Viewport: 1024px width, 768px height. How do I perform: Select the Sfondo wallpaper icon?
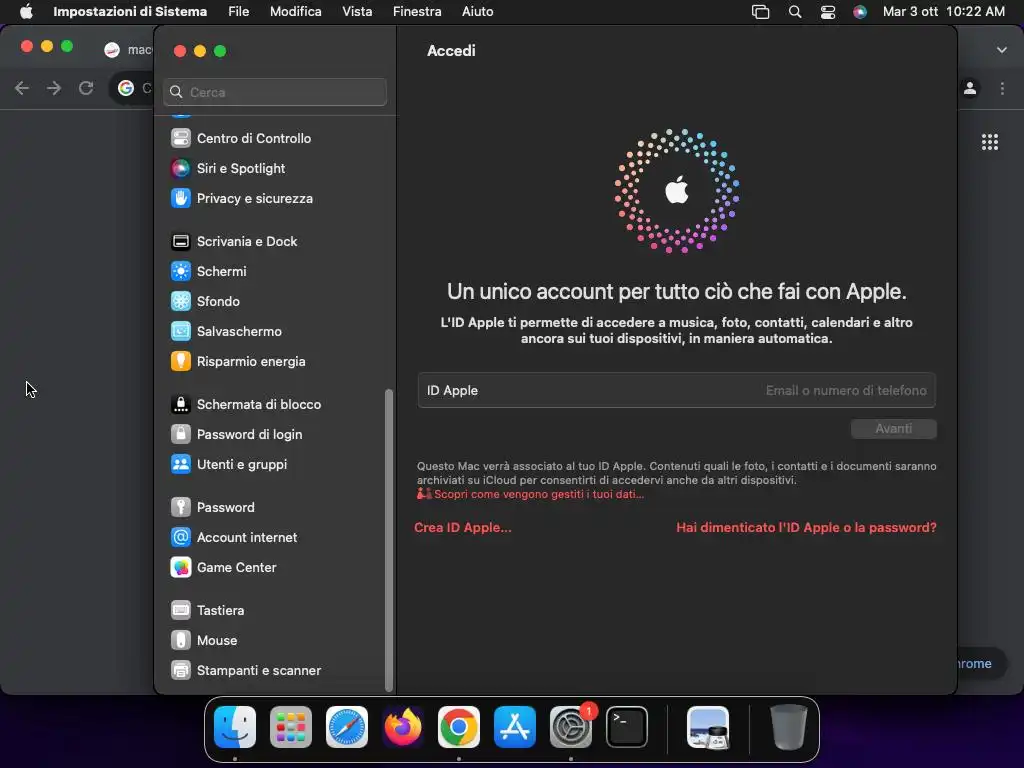[x=181, y=302]
